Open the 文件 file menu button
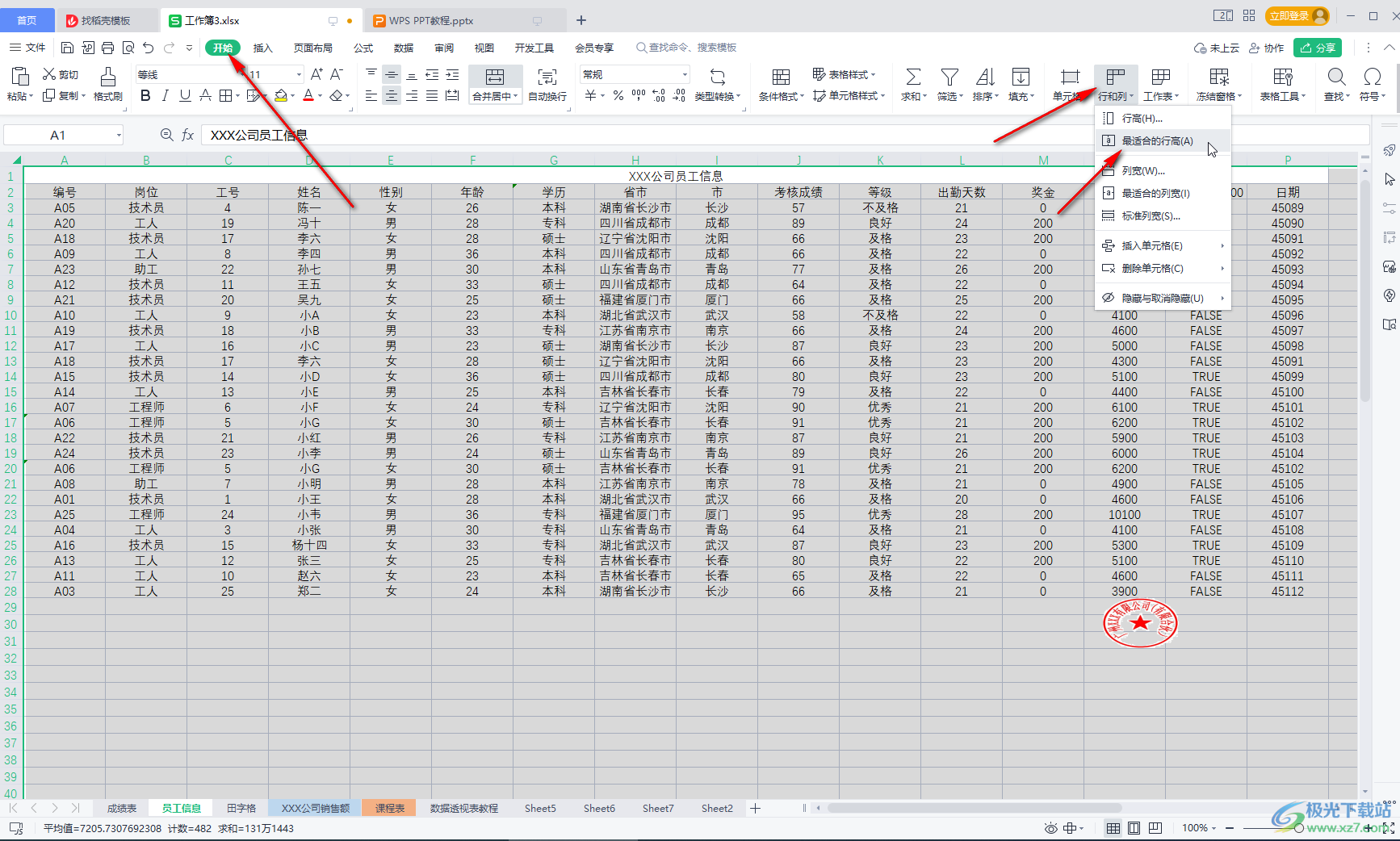The width and height of the screenshot is (1400, 841). click(27, 48)
